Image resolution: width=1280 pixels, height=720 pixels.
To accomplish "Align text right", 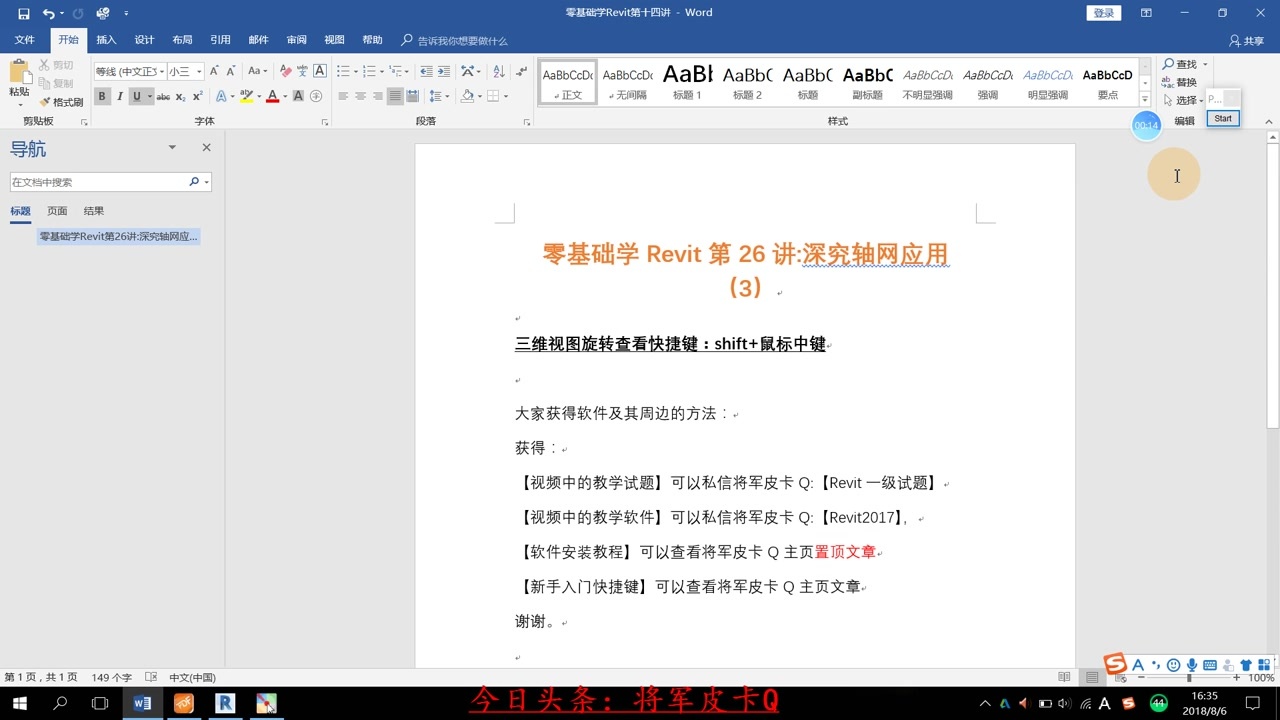I will coord(377,96).
